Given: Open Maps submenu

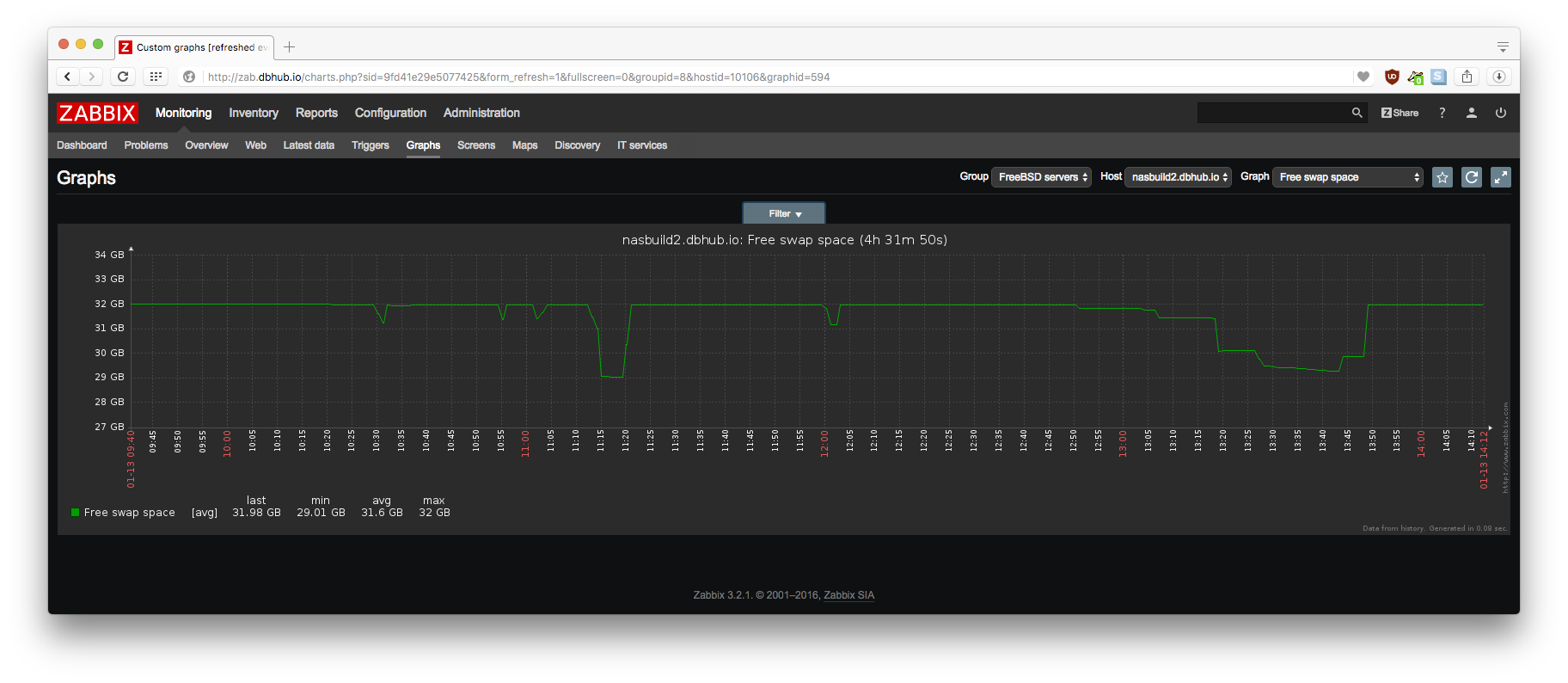Looking at the screenshot, I should pos(524,145).
